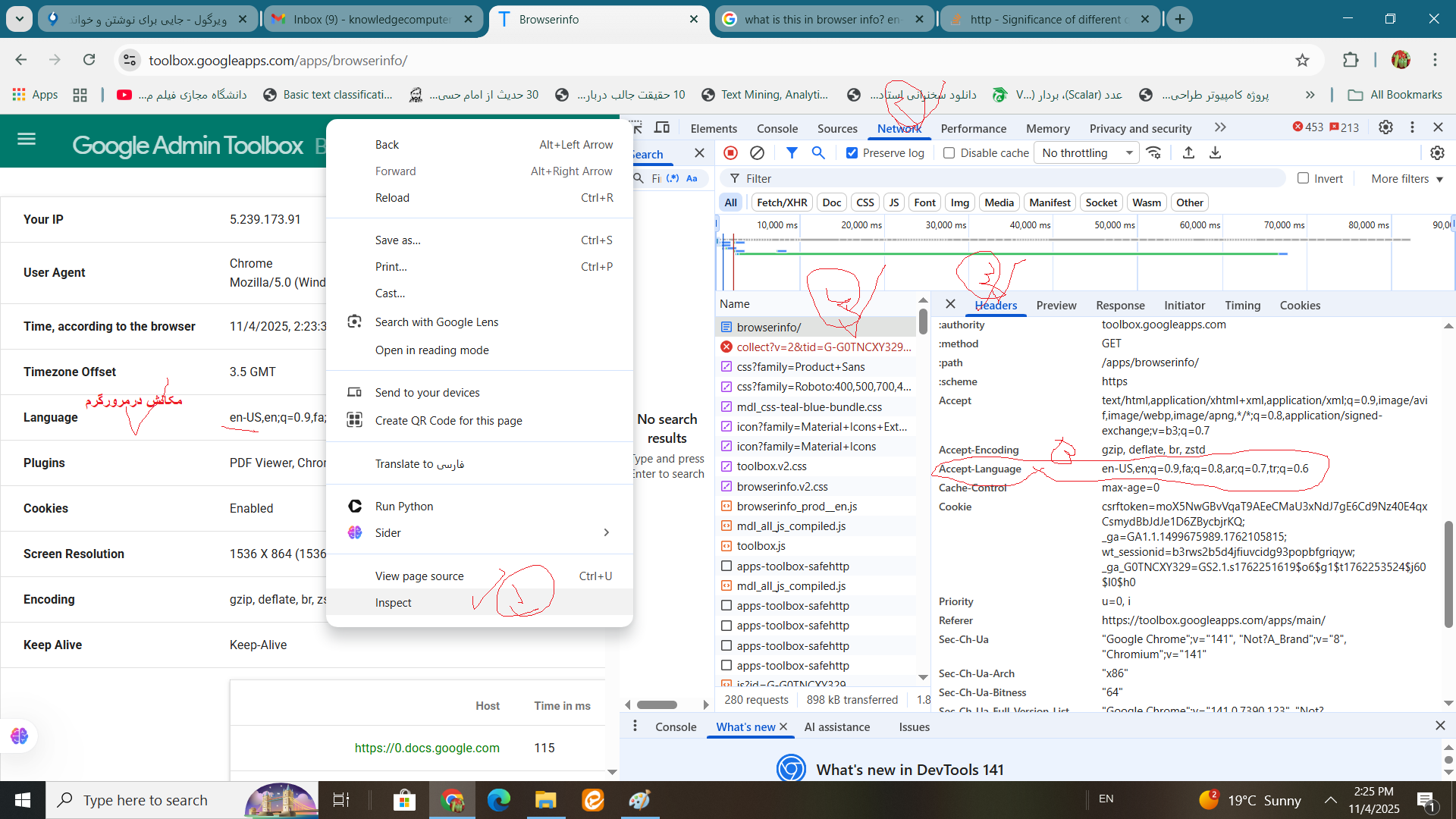The width and height of the screenshot is (1456, 819).
Task: Open the DevTools settings gear icon
Action: click(x=1385, y=127)
